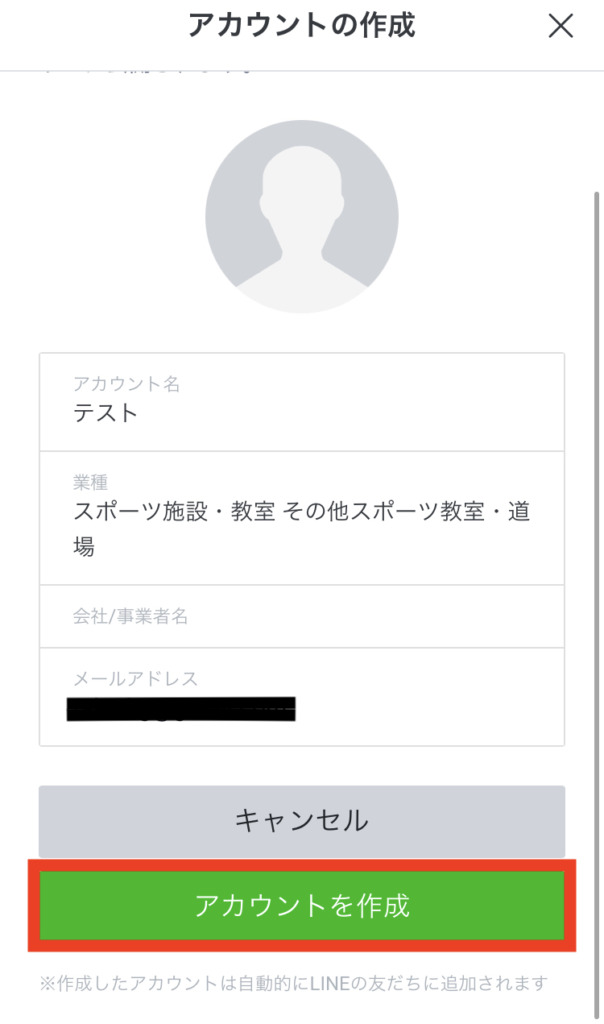This screenshot has height=1024, width=604.
Task: Focus the アカウント名 input field
Action: click(301, 401)
